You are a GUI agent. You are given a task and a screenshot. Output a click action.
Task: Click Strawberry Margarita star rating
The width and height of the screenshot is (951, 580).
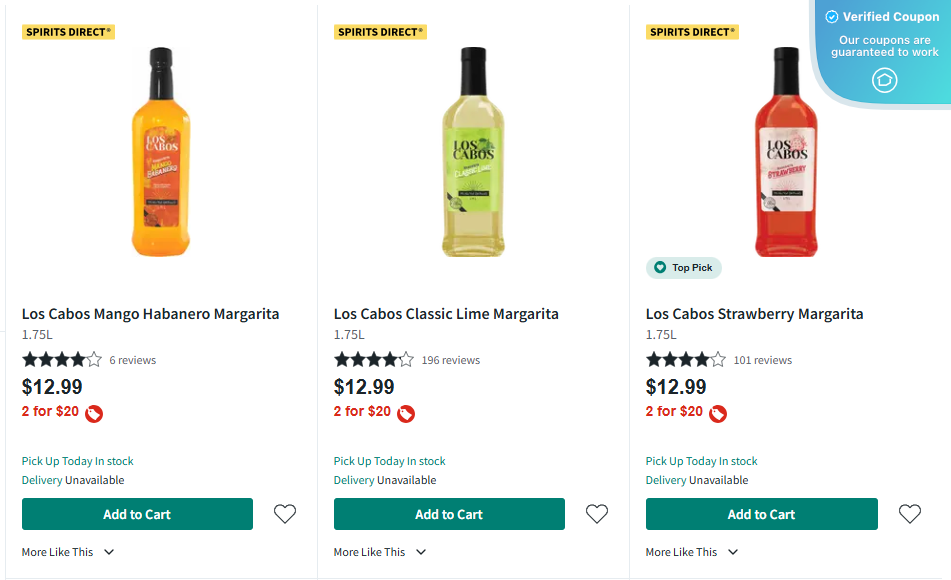pos(686,360)
